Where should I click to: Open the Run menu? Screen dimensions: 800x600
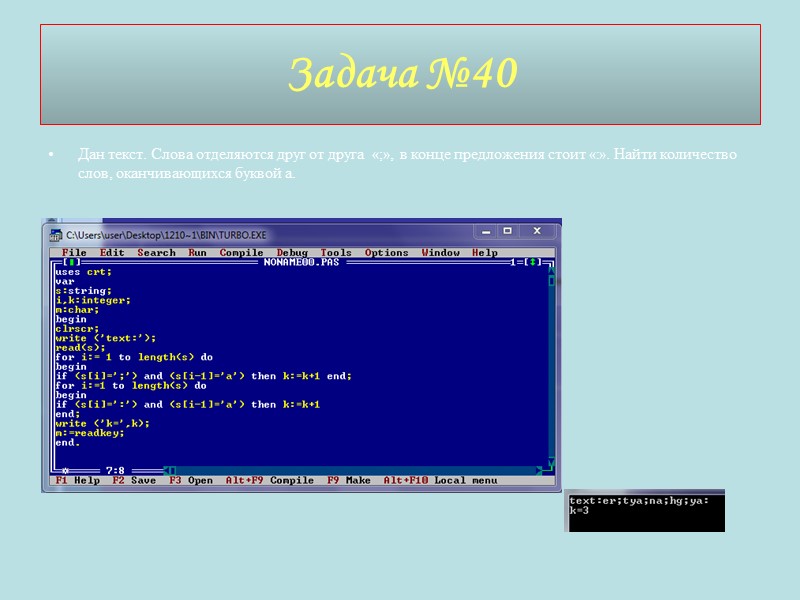pyautogui.click(x=197, y=253)
